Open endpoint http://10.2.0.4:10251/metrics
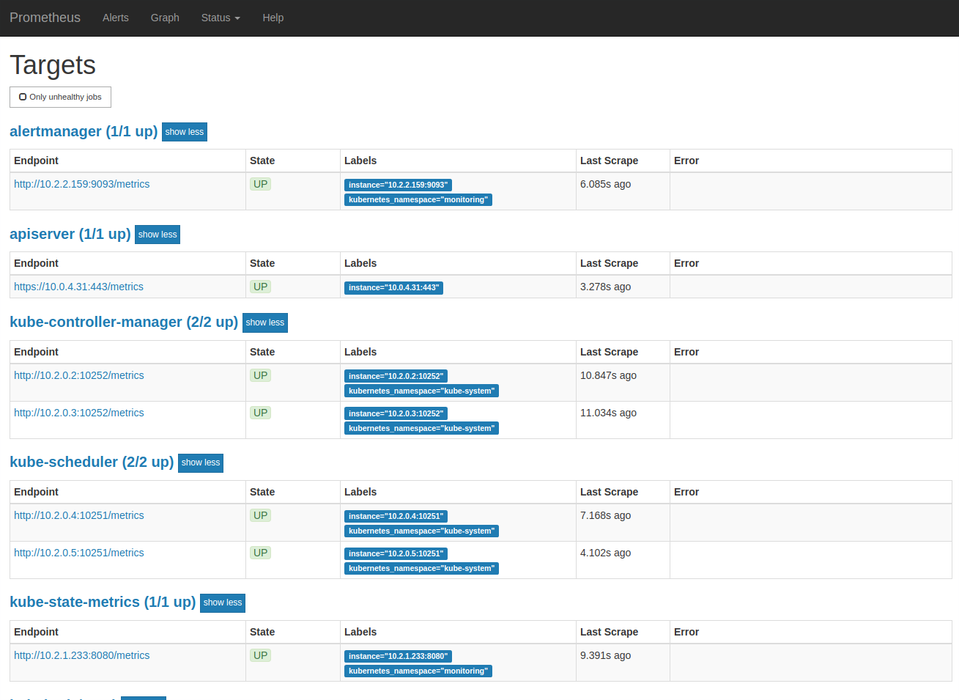Viewport: 959px width, 700px height. pyautogui.click(x=79, y=516)
